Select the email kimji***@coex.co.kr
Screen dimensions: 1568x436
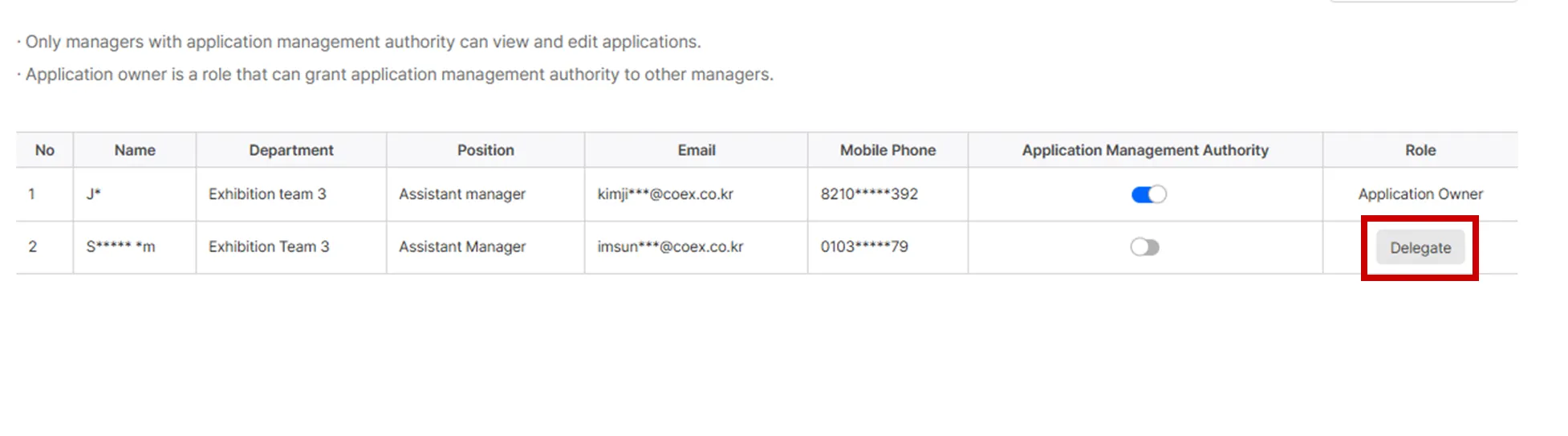(665, 194)
